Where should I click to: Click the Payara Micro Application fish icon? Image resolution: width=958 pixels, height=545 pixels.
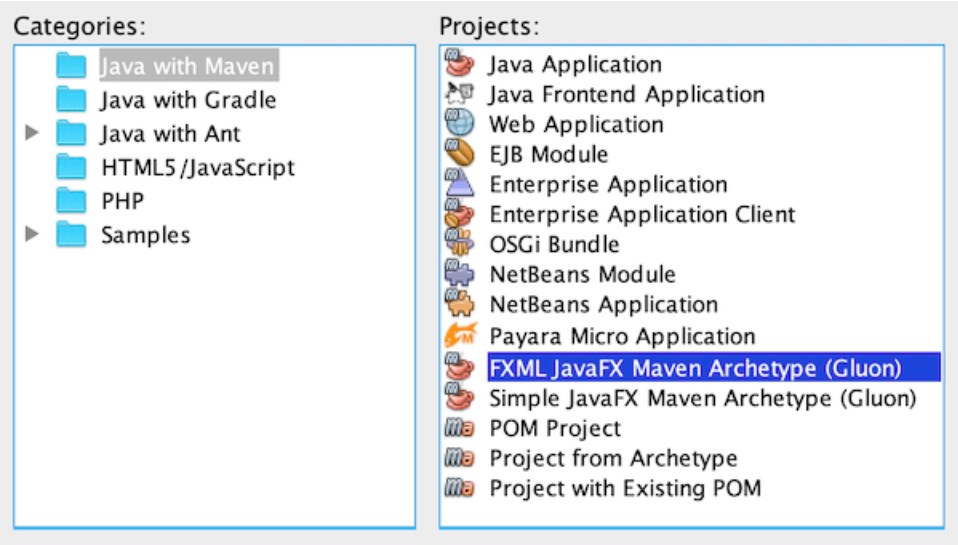pos(461,335)
